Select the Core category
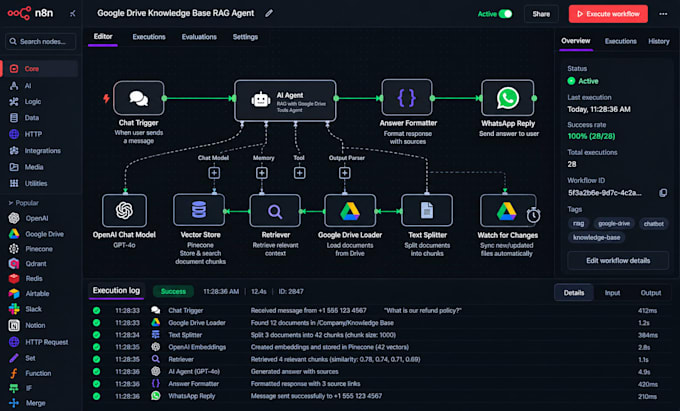 (41, 68)
